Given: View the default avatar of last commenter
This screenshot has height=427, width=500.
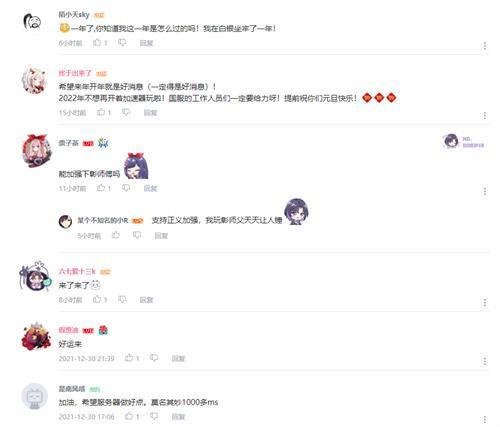Looking at the screenshot, I should 34,396.
